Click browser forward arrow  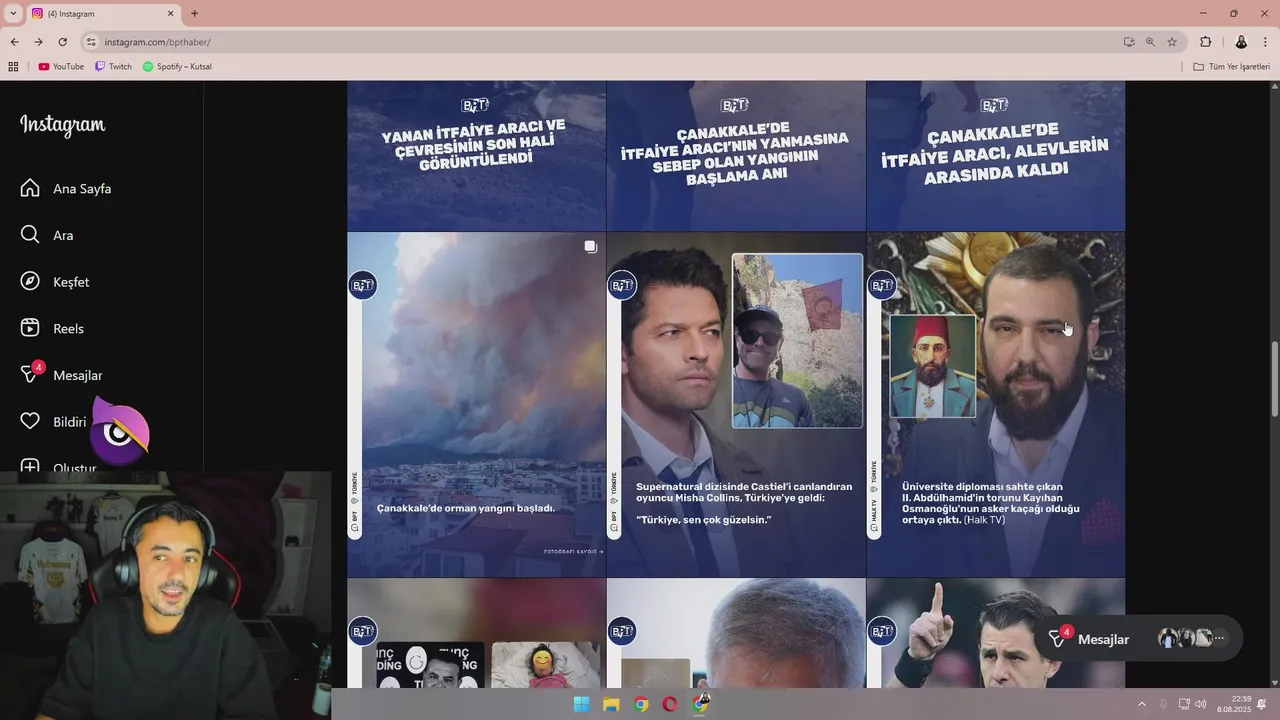tap(38, 42)
